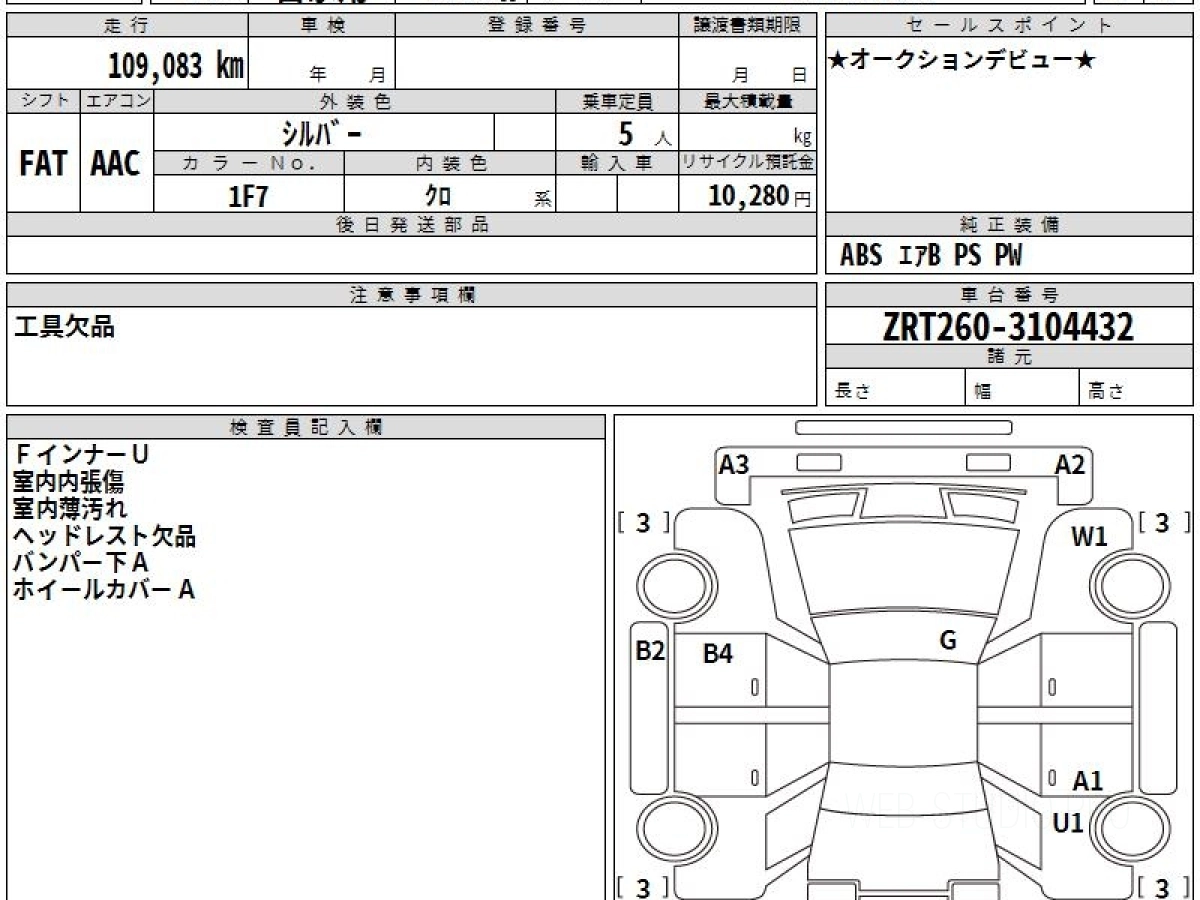Select the 長さ dimension cell
This screenshot has width=1200, height=900.
click(x=896, y=388)
